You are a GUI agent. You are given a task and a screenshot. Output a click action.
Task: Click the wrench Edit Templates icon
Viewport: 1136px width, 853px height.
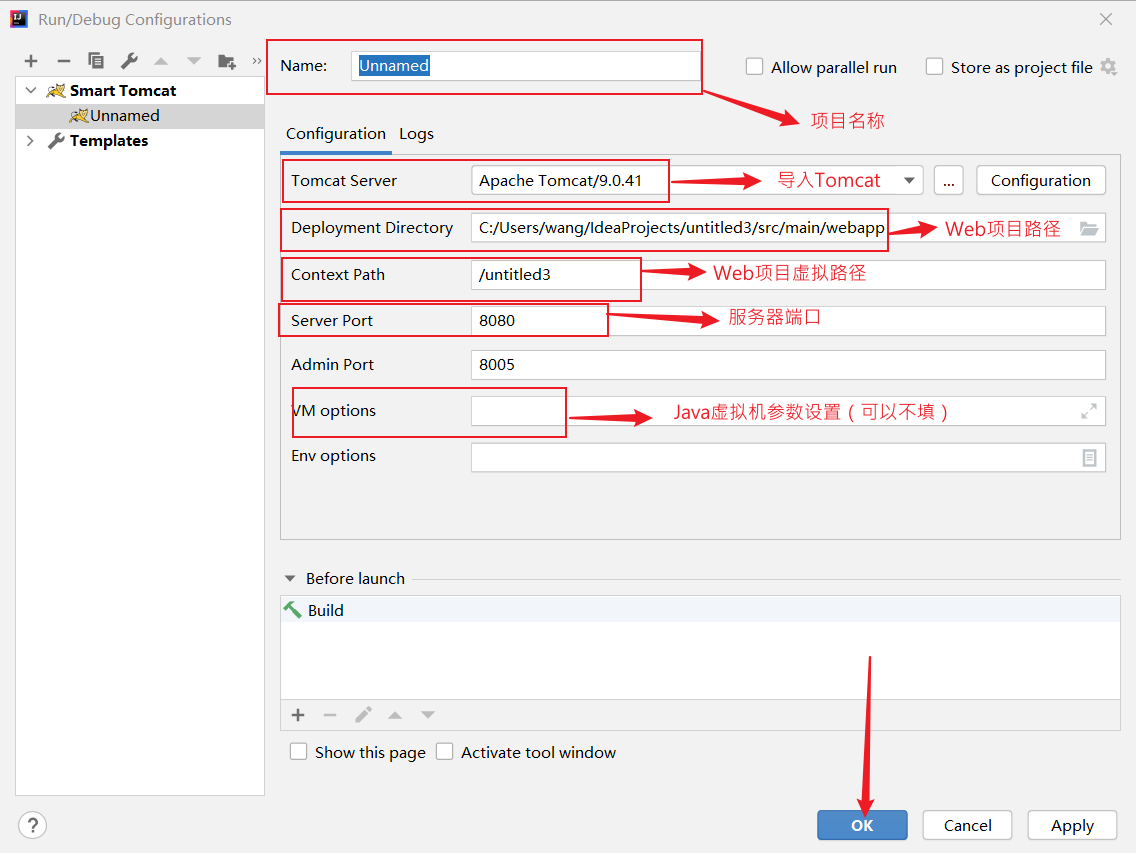click(129, 61)
